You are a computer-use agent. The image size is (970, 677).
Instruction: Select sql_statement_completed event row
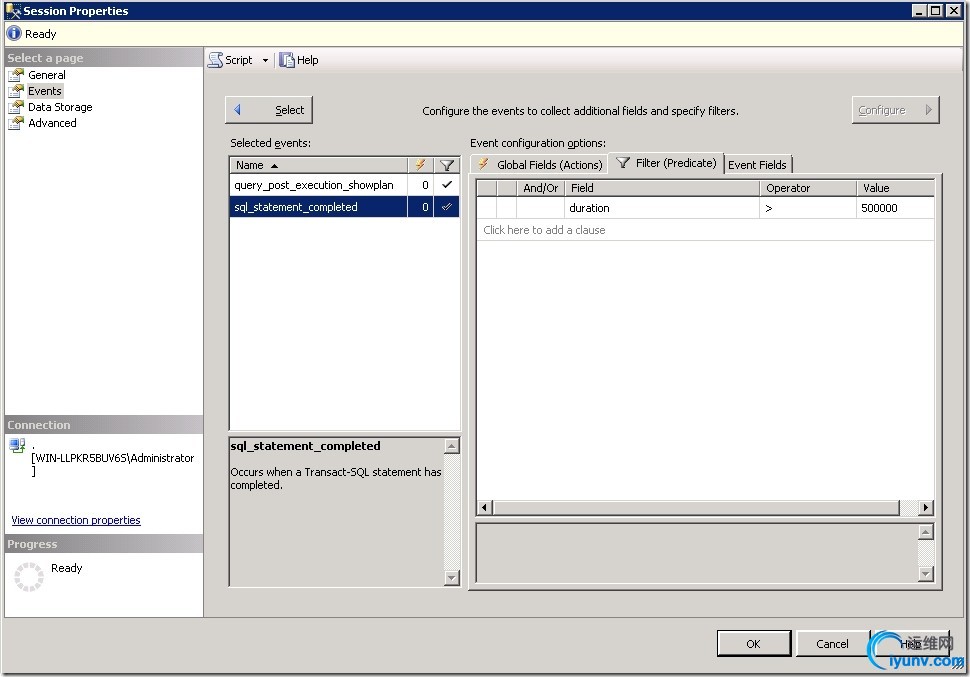(344, 207)
